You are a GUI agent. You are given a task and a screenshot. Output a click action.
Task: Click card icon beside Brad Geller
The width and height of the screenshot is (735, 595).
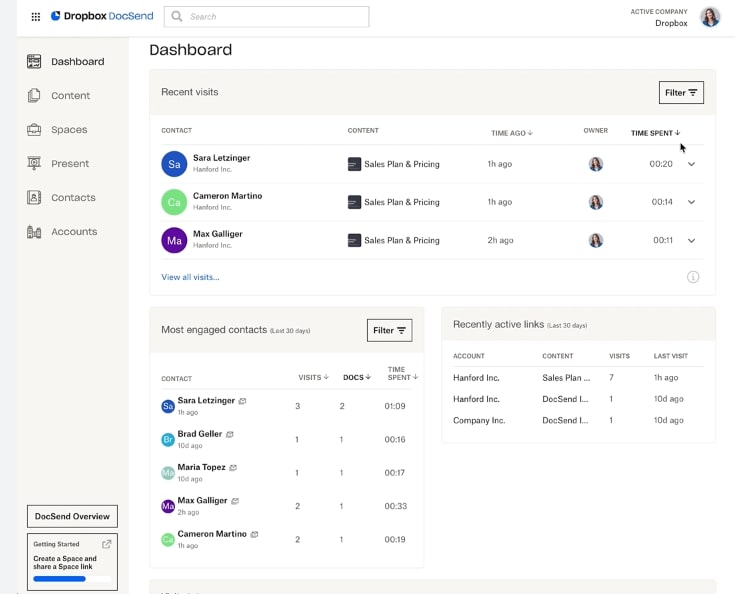click(230, 434)
